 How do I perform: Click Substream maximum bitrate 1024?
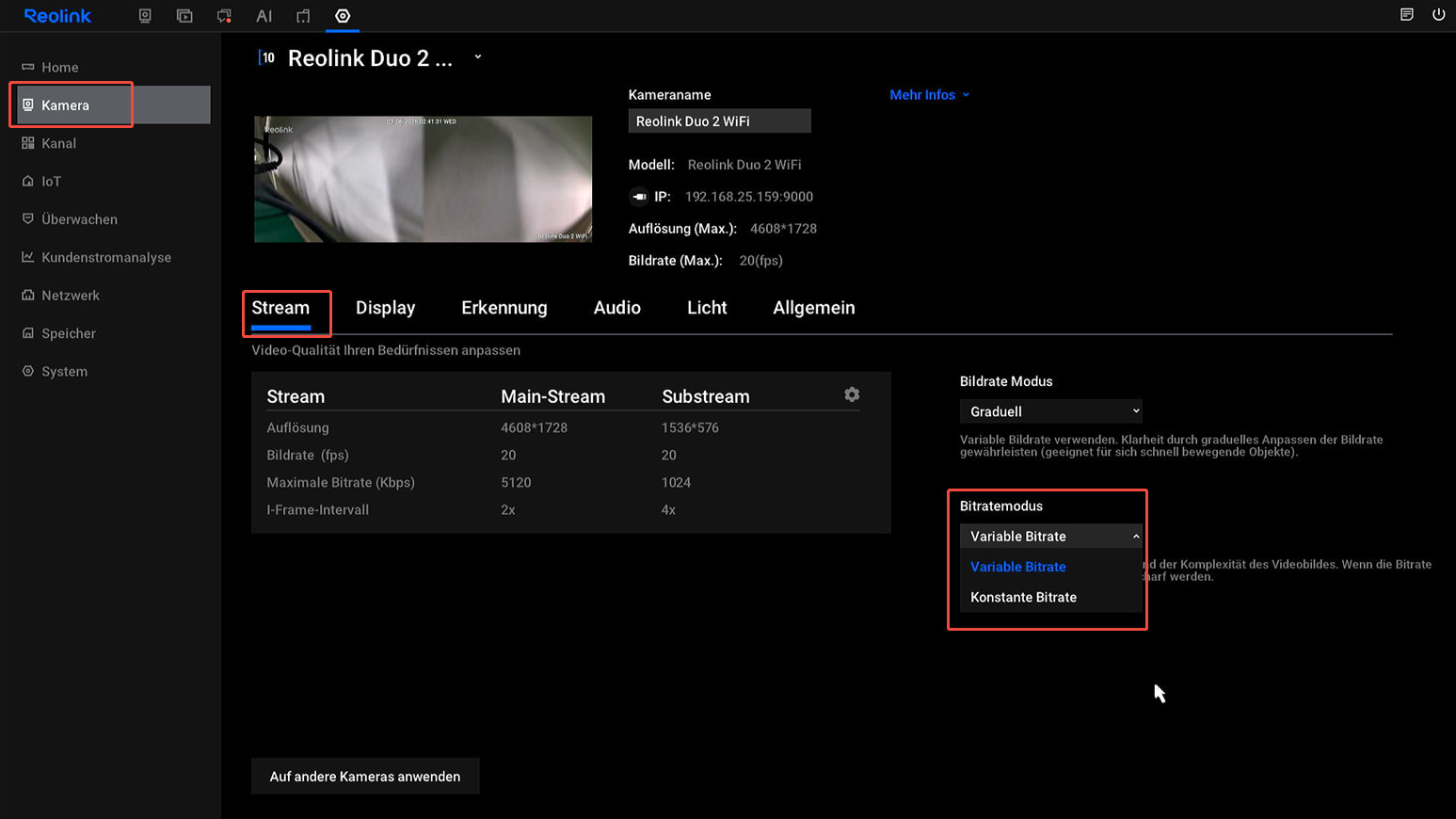pos(676,482)
